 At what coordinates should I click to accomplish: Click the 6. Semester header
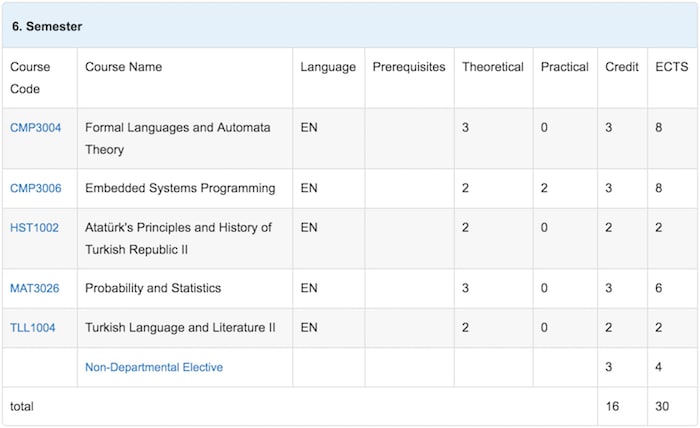pos(47,26)
